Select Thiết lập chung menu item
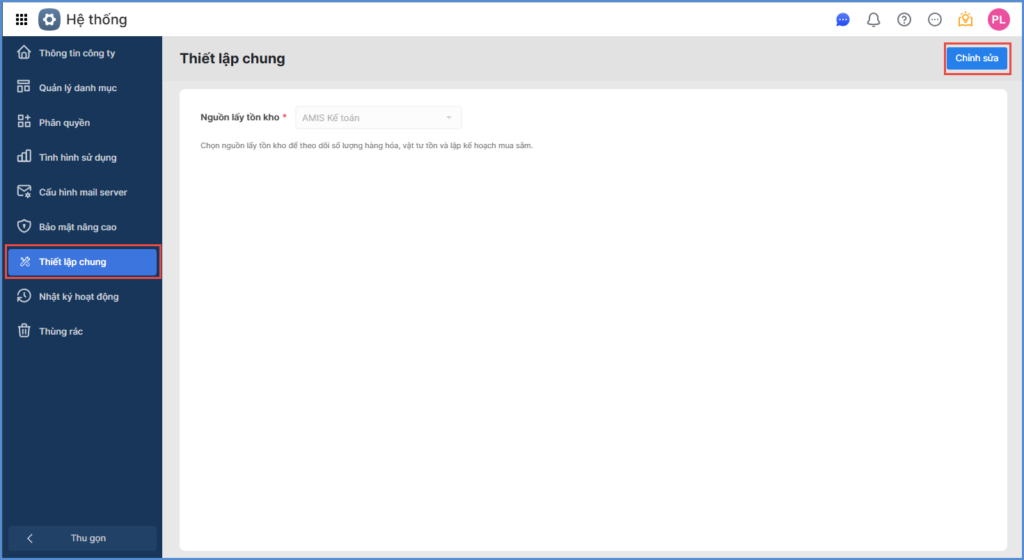Image resolution: width=1024 pixels, height=560 pixels. [82, 262]
